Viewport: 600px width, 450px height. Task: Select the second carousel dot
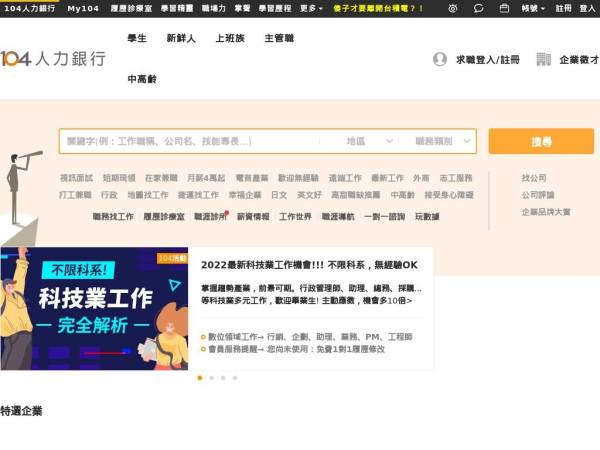tap(212, 378)
